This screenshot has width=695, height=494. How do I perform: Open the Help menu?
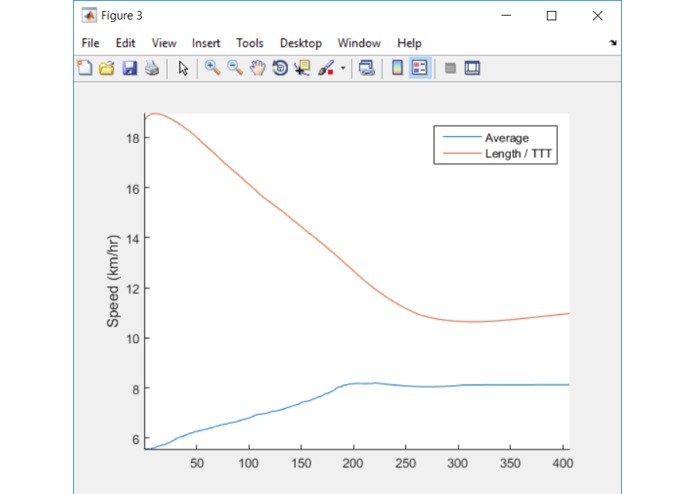coord(409,43)
